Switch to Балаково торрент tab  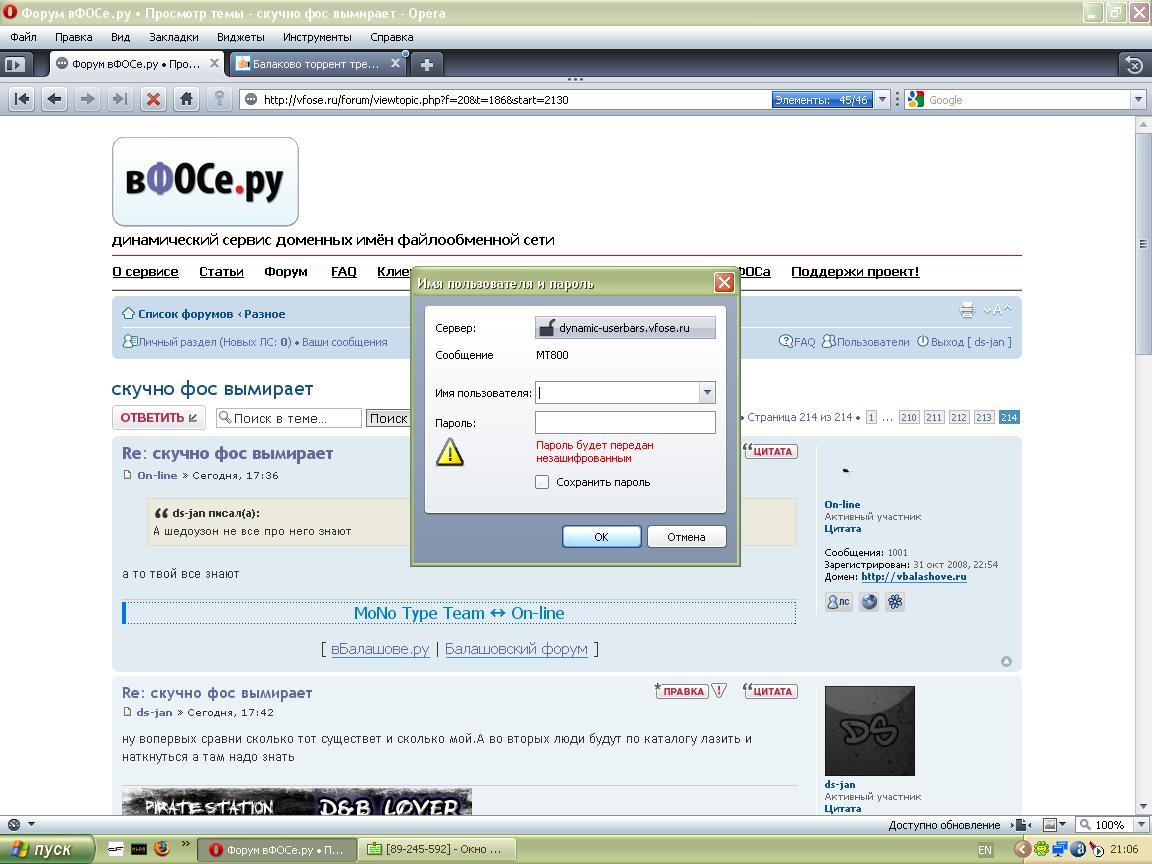click(x=316, y=64)
